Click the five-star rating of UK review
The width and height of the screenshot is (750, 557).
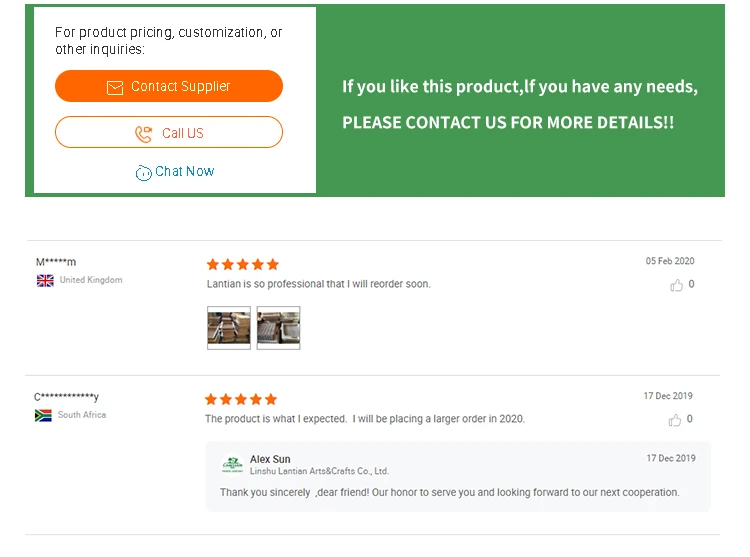tap(242, 264)
